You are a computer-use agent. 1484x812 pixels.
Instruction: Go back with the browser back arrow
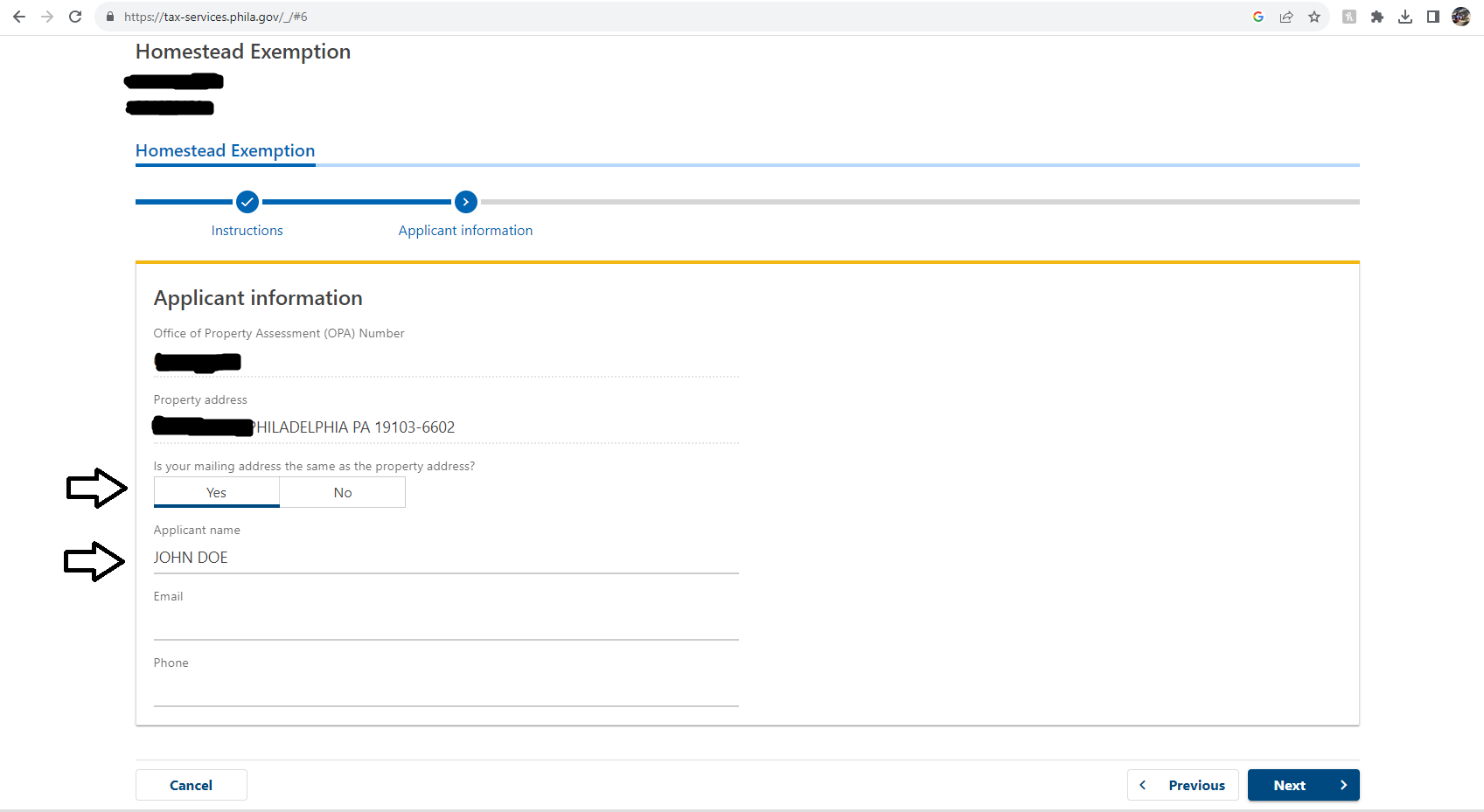tap(19, 17)
